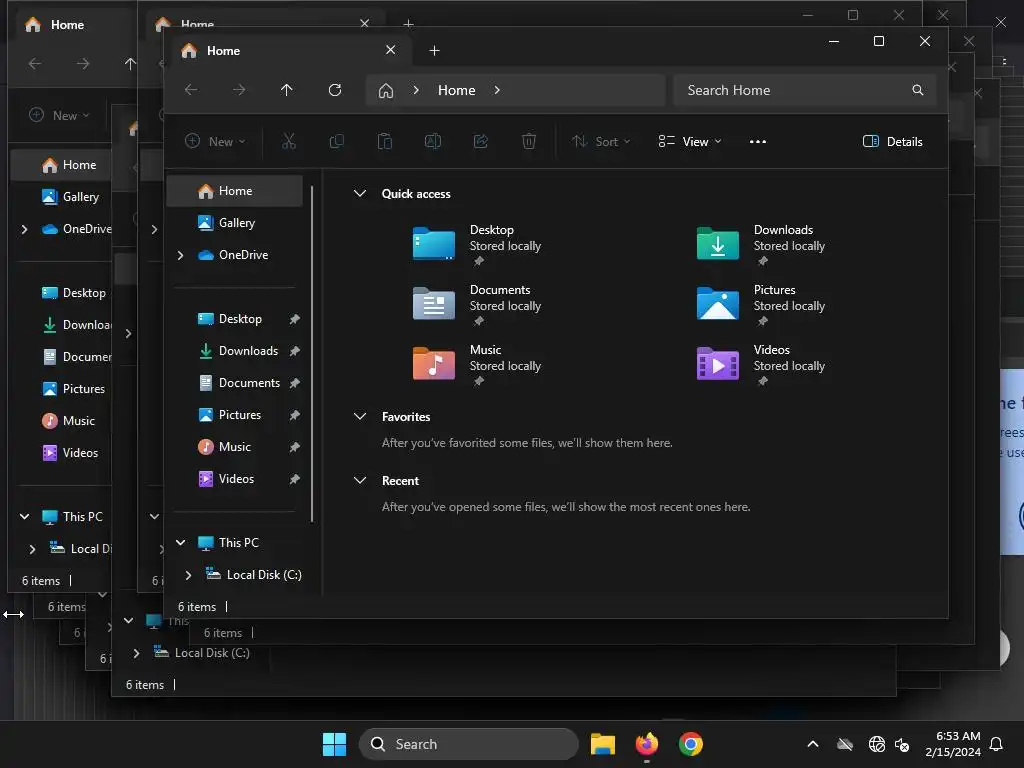Unpin Pictures from front window sidebar
Image resolution: width=1024 pixels, height=768 pixels.
pos(295,415)
